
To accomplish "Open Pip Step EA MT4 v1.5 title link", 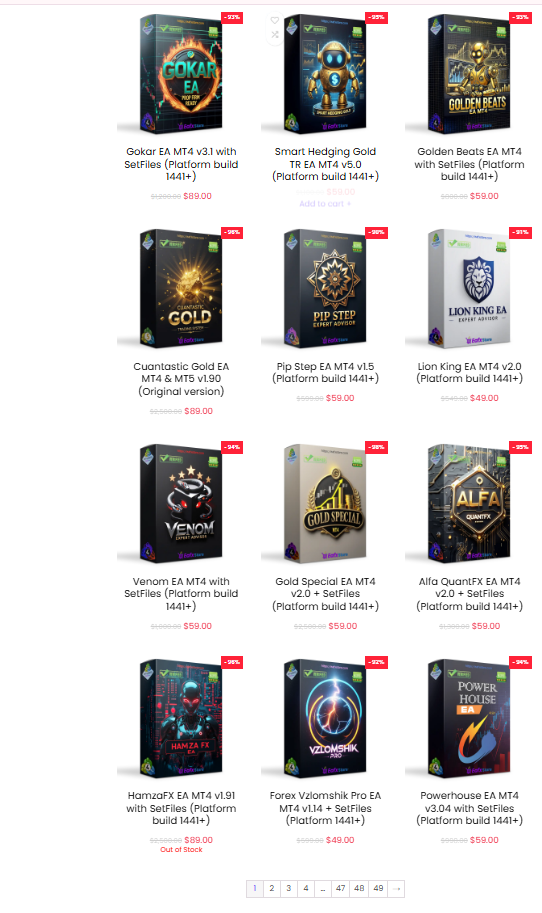I will click(x=325, y=373).
